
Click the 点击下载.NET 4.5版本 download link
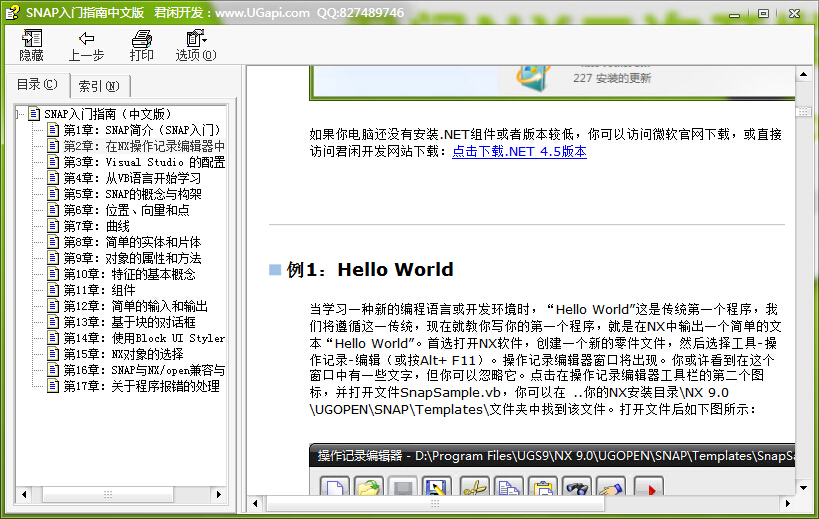519,152
